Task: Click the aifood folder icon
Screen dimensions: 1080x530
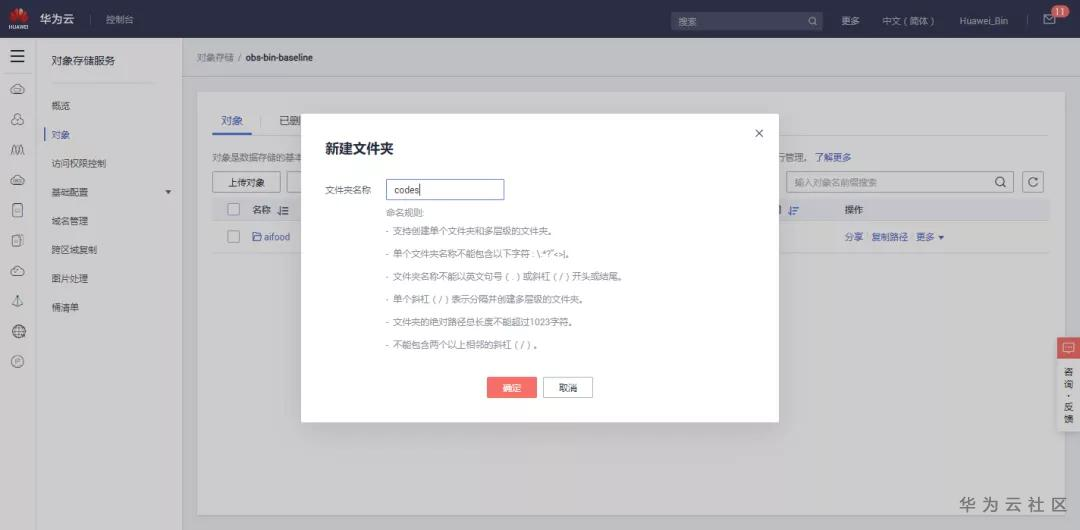Action: tap(256, 236)
